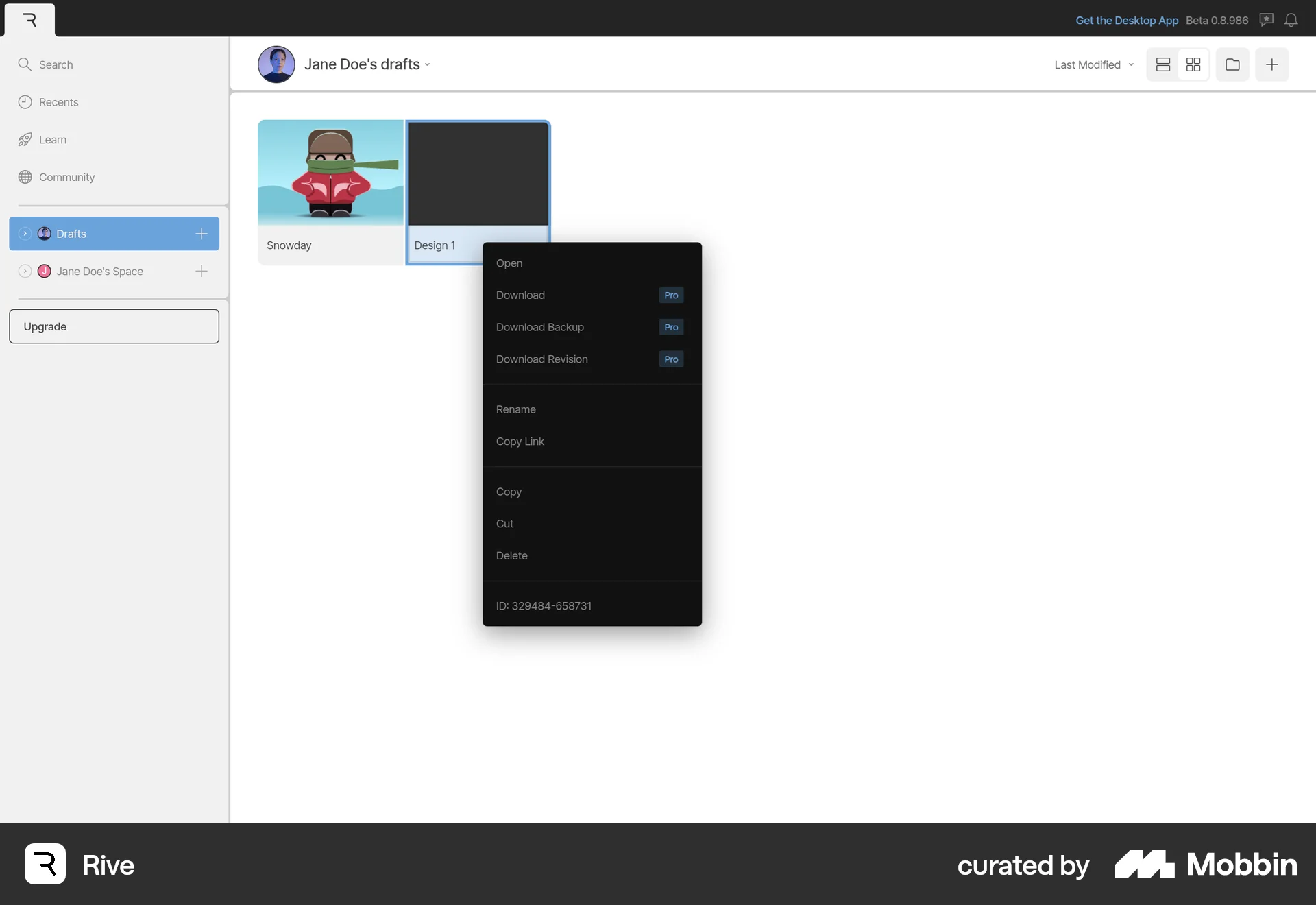1316x905 pixels.
Task: Open the Snowday file thumbnail
Action: coord(330,172)
